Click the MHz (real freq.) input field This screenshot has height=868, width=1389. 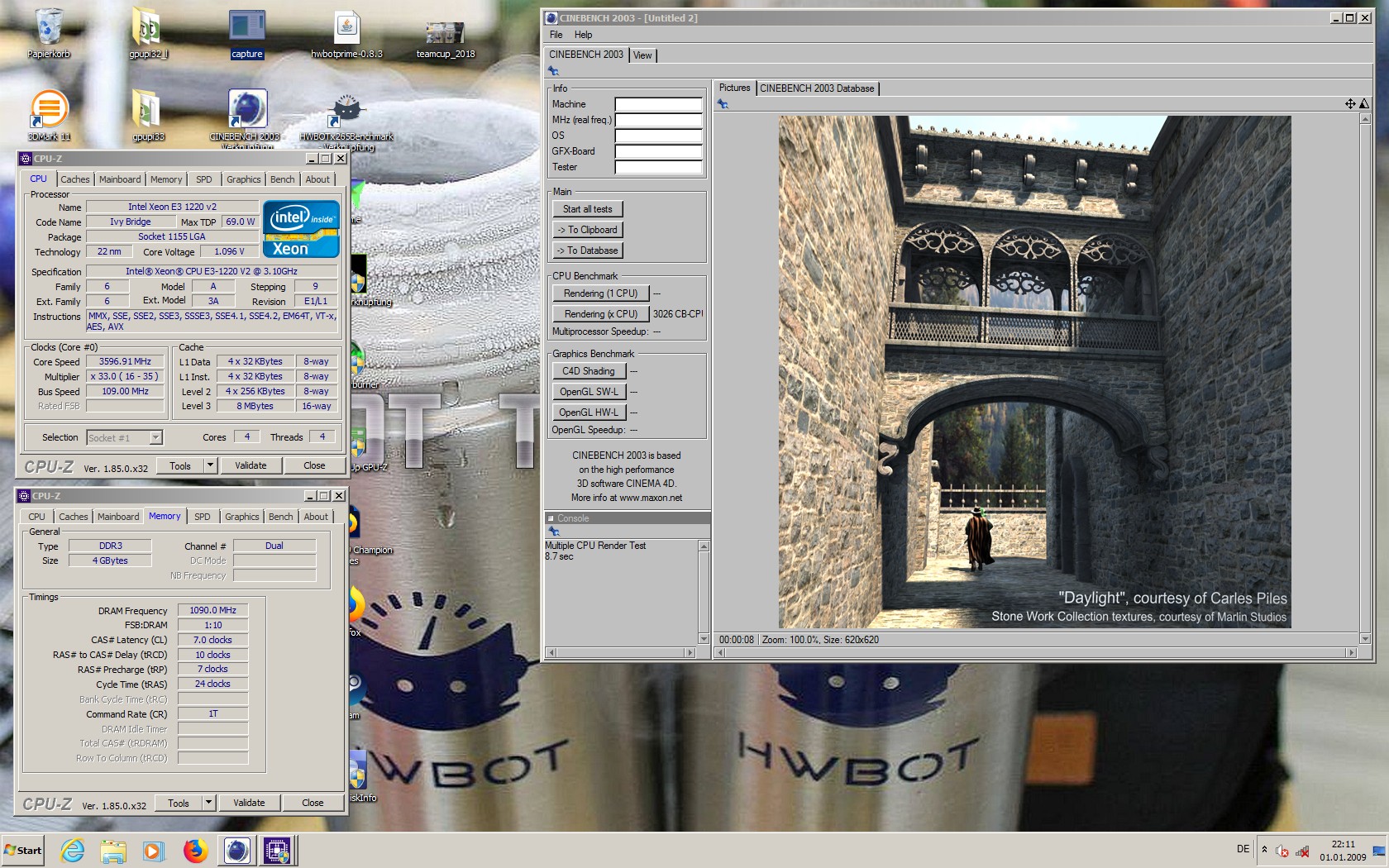pos(658,120)
